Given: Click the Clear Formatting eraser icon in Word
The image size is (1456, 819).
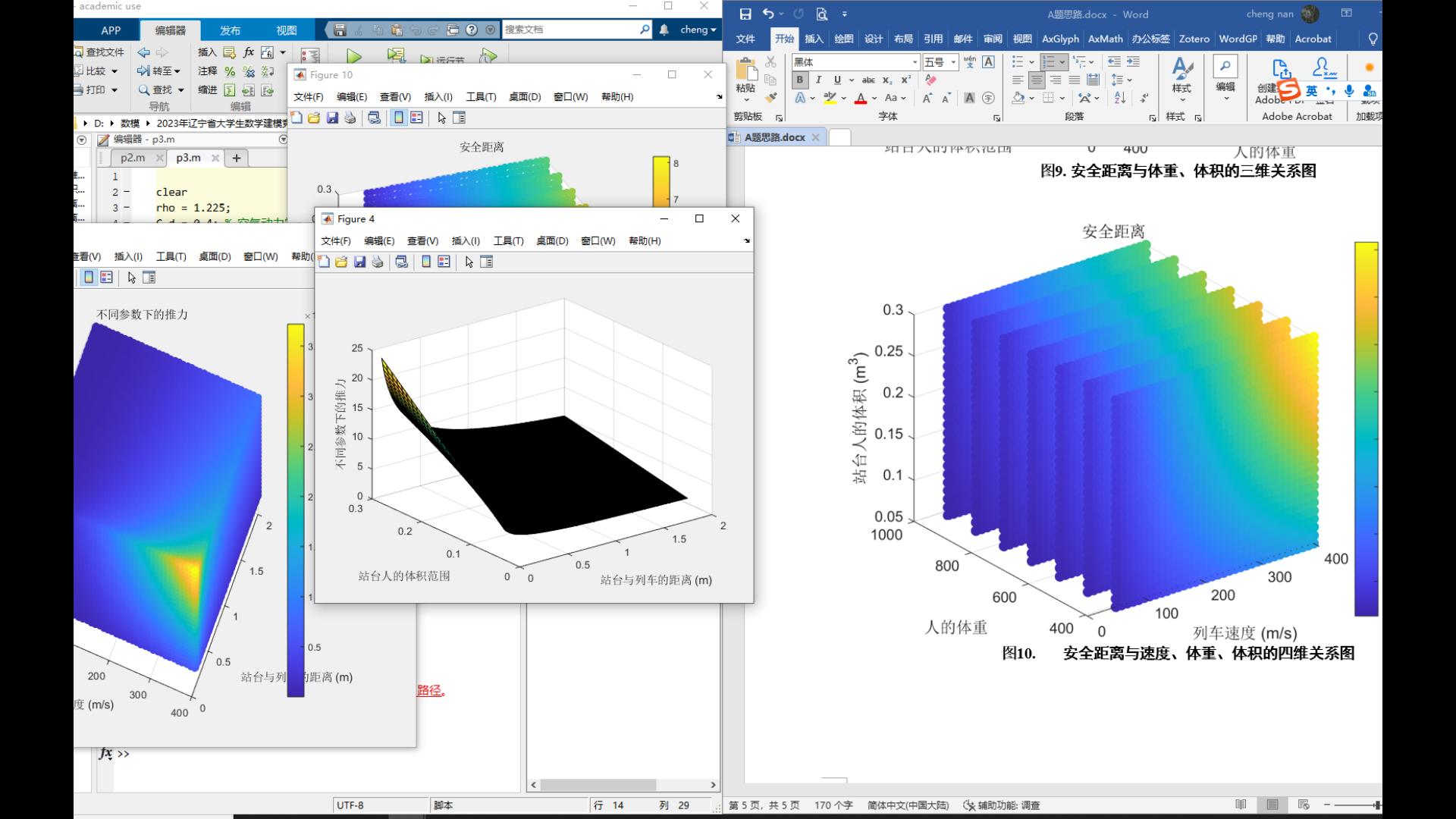Looking at the screenshot, I should [x=931, y=80].
